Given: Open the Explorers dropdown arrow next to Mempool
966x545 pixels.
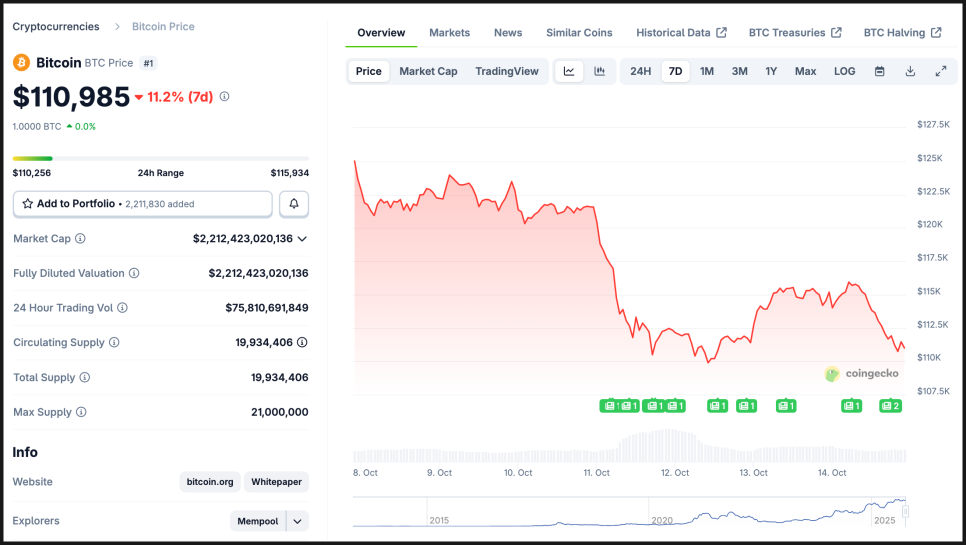Looking at the screenshot, I should click(298, 521).
